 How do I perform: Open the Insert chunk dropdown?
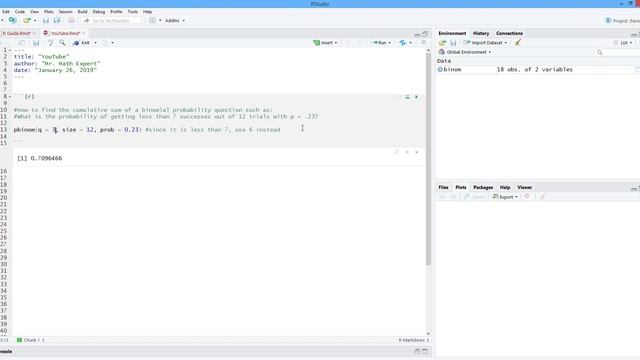coord(336,43)
